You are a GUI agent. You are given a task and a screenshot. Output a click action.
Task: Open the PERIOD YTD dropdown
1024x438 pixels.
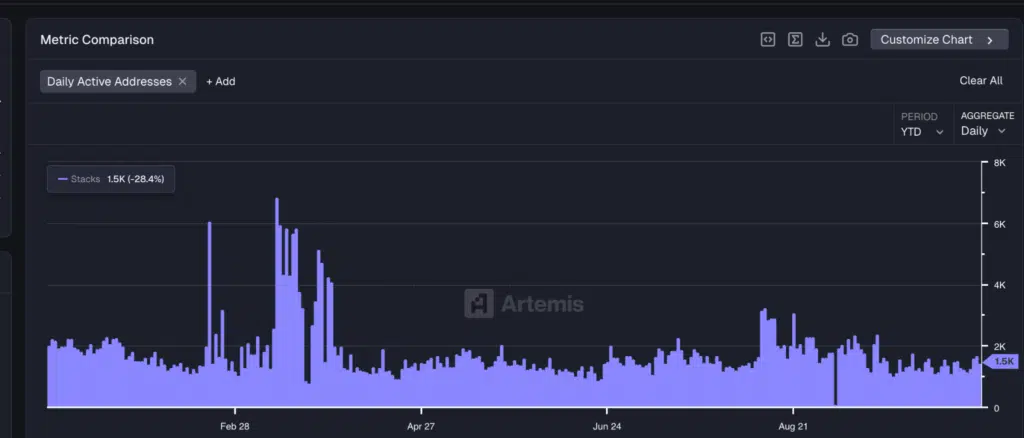tap(922, 131)
